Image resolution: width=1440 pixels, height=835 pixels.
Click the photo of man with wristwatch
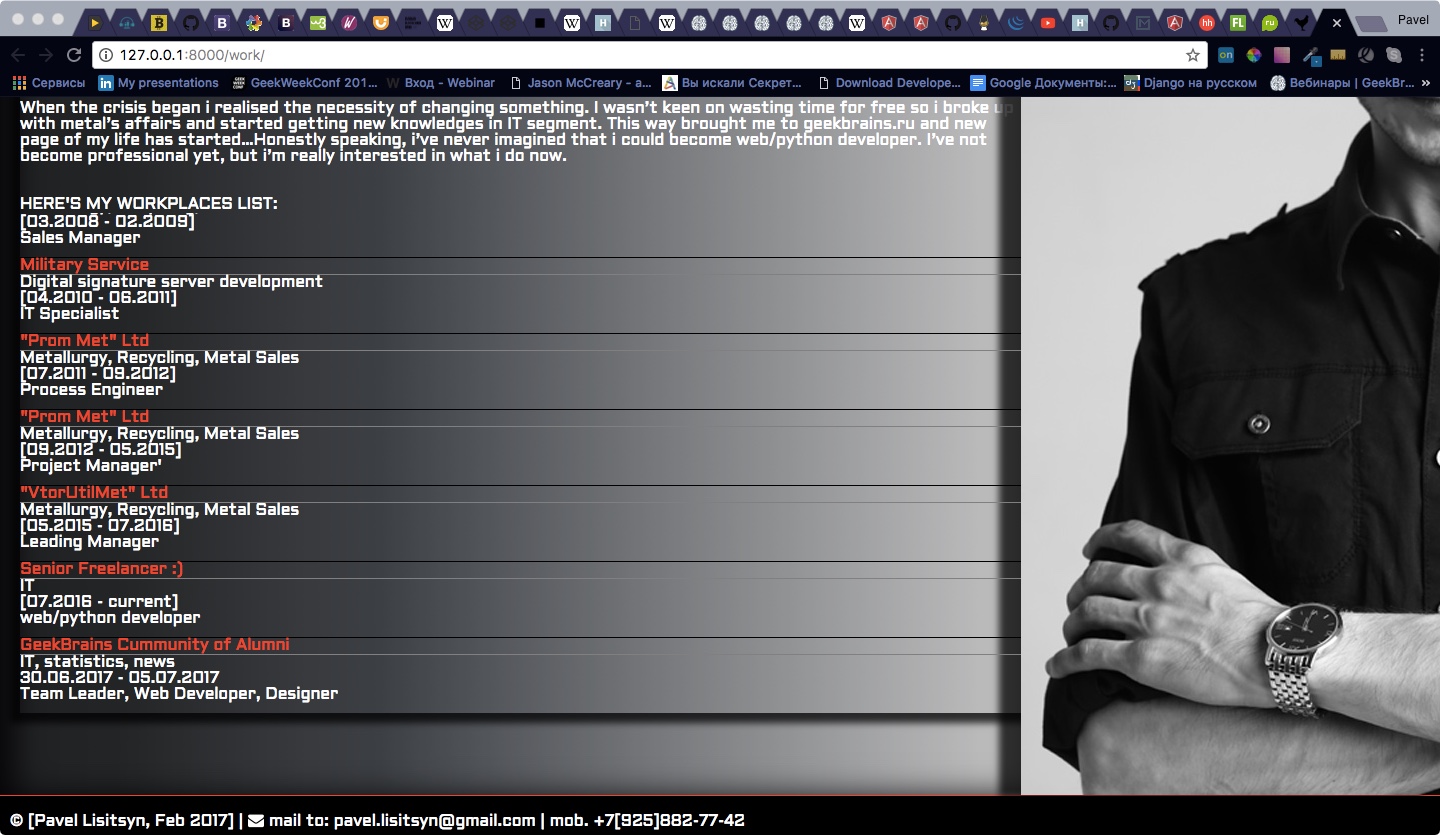[1230, 445]
